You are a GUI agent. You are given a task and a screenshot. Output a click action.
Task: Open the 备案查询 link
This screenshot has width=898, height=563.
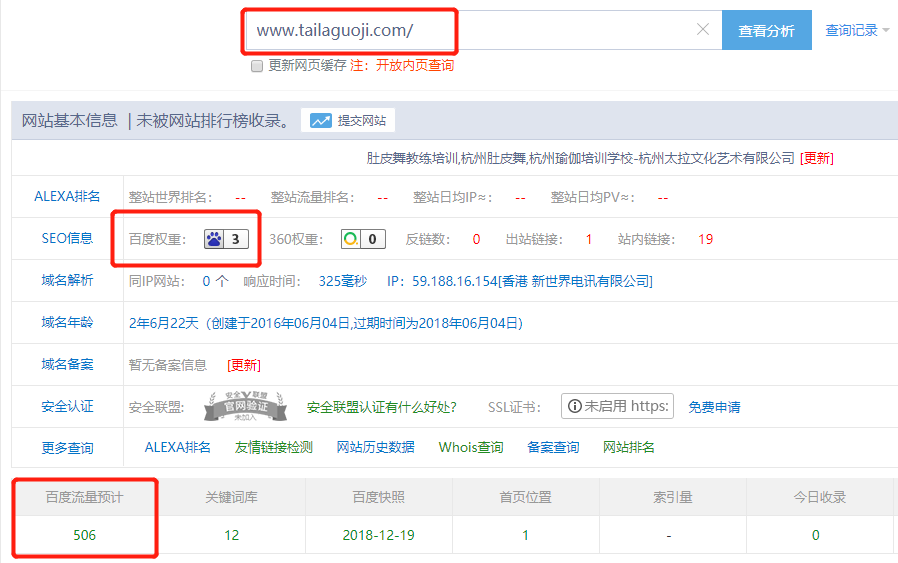[553, 447]
